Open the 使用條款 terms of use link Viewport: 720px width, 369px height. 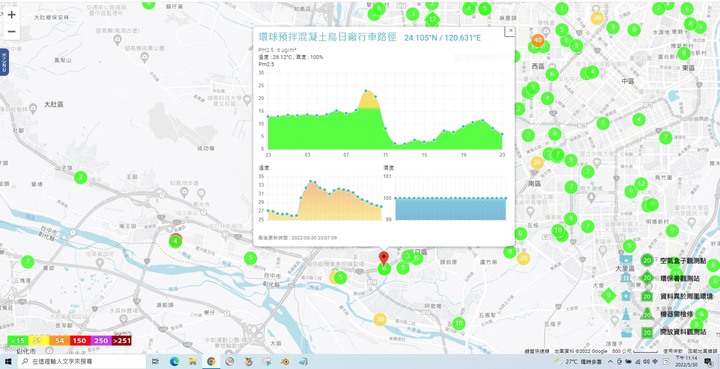(x=673, y=351)
